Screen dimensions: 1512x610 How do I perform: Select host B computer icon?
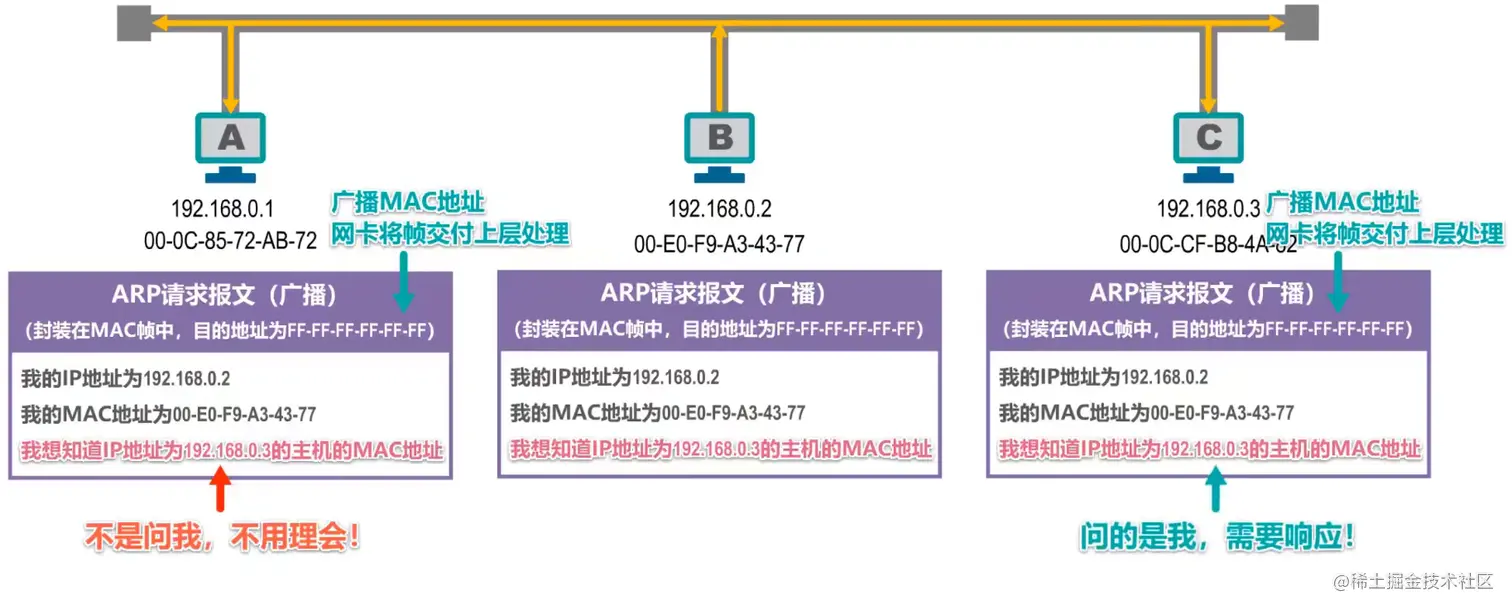[x=719, y=136]
